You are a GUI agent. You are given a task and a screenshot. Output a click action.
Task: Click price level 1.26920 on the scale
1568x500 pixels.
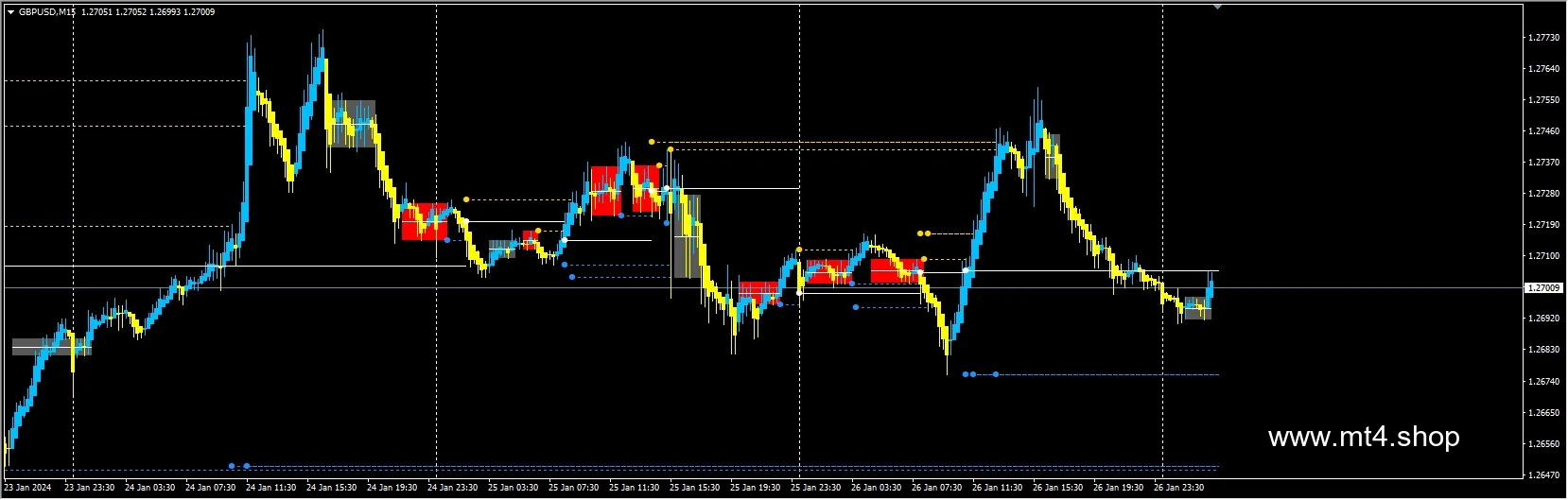click(1544, 319)
